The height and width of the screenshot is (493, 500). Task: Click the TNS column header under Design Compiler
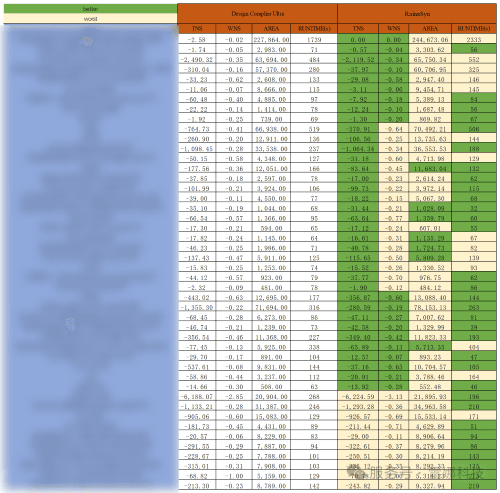(x=197, y=29)
